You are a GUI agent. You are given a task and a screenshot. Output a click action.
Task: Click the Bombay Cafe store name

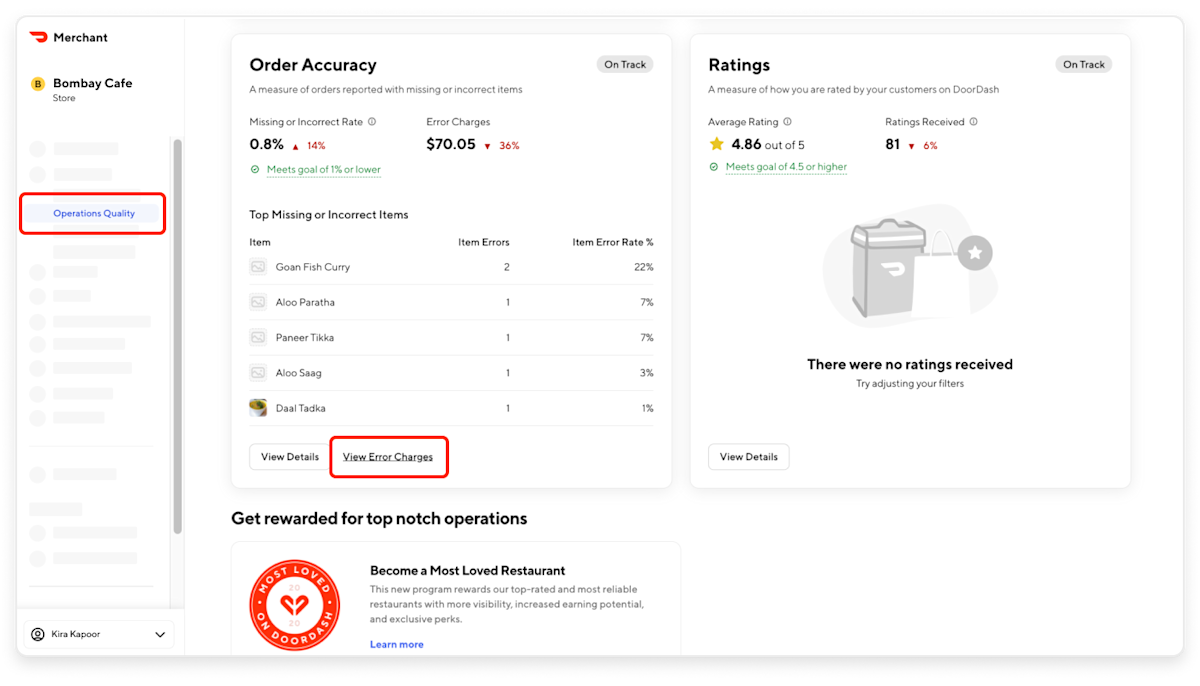click(x=92, y=83)
